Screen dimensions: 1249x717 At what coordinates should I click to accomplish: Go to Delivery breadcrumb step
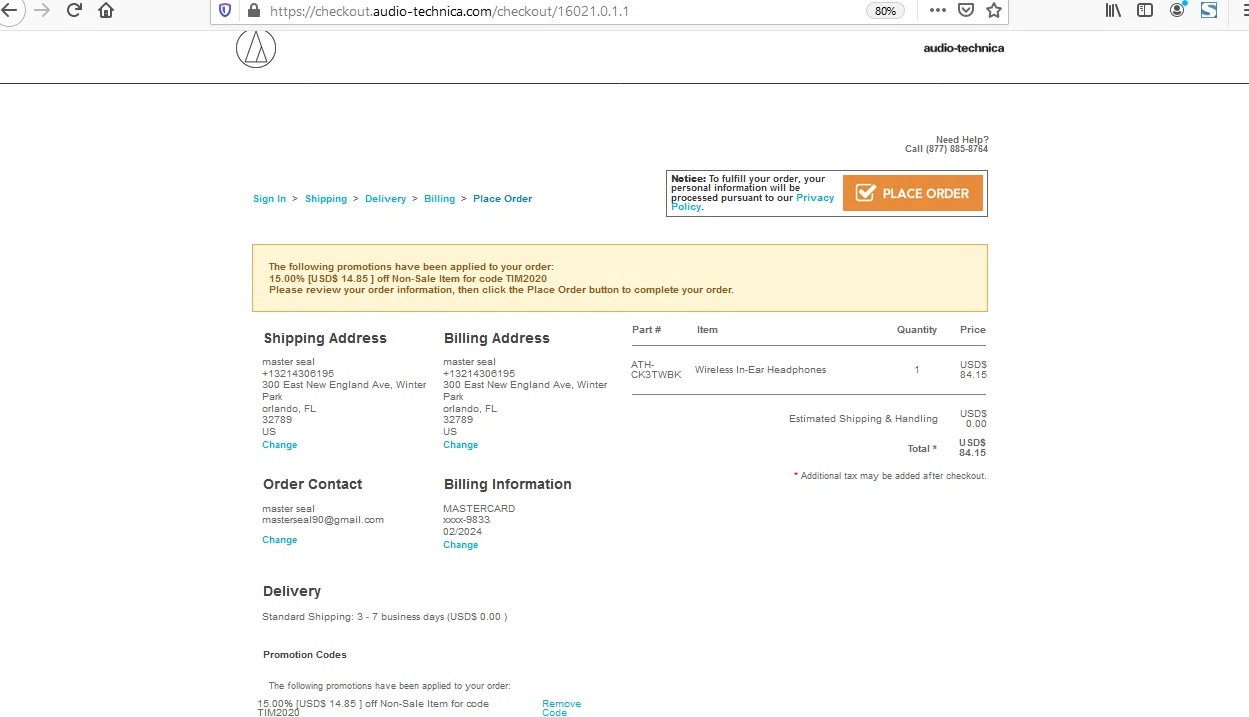[x=385, y=199]
